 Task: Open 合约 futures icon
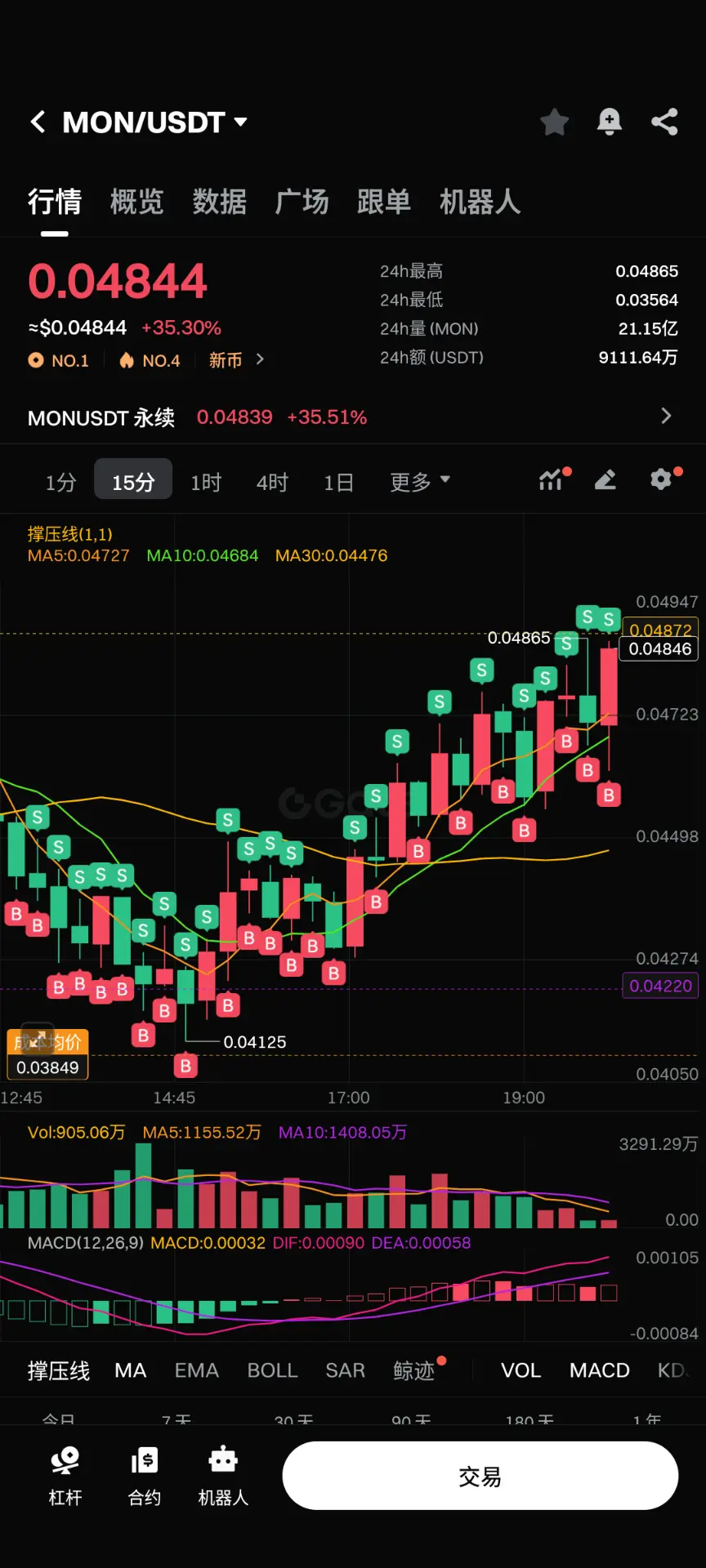pyautogui.click(x=145, y=1476)
